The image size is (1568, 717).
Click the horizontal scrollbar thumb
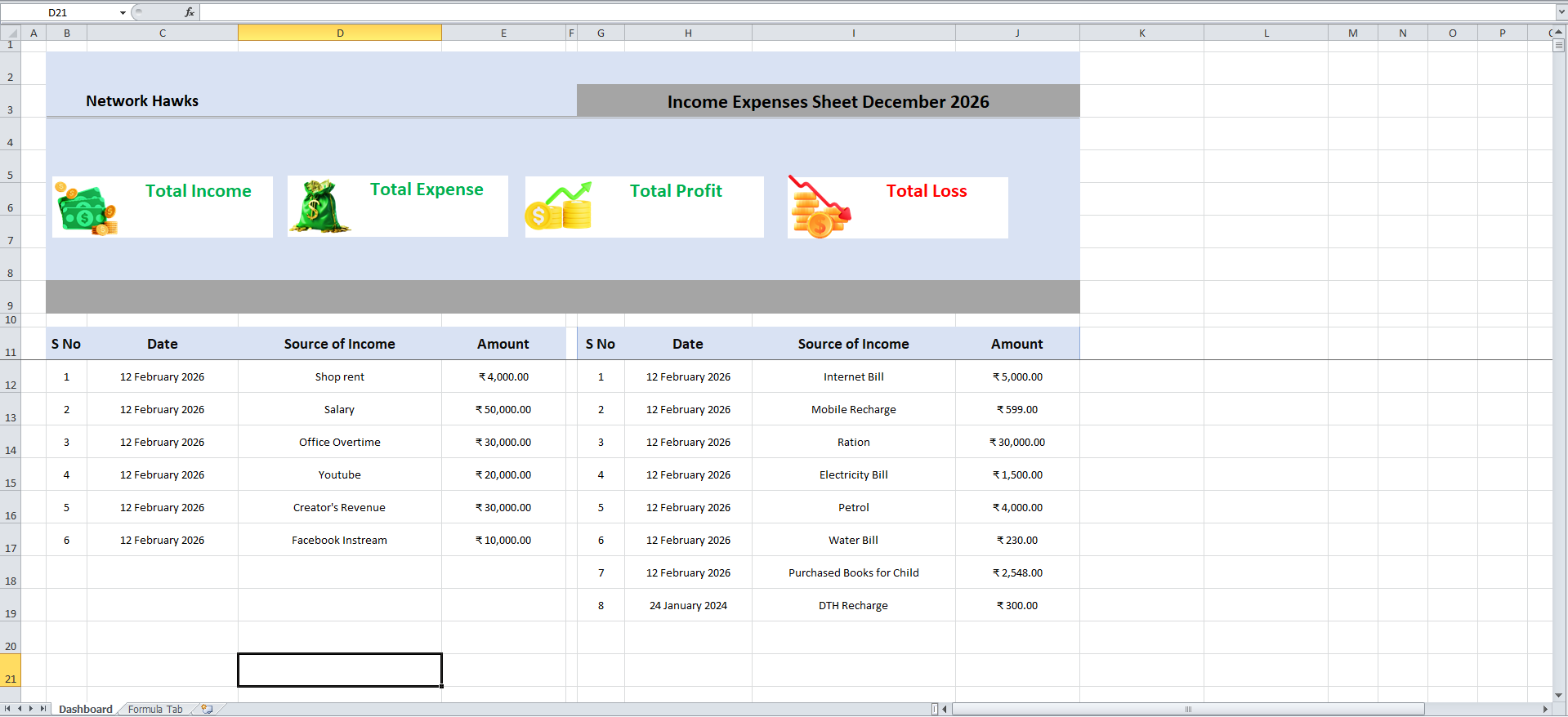(x=1188, y=709)
